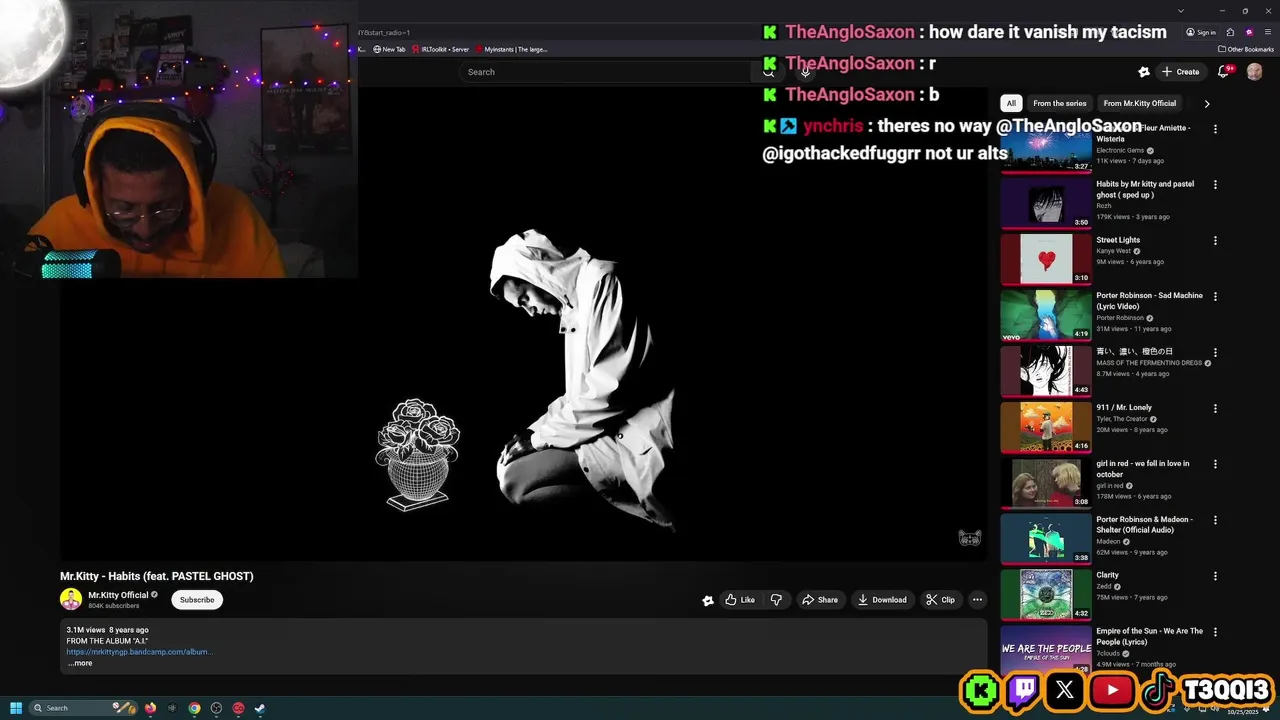Click the browser Sign in button
Image resolution: width=1280 pixels, height=720 pixels.
tap(1201, 32)
